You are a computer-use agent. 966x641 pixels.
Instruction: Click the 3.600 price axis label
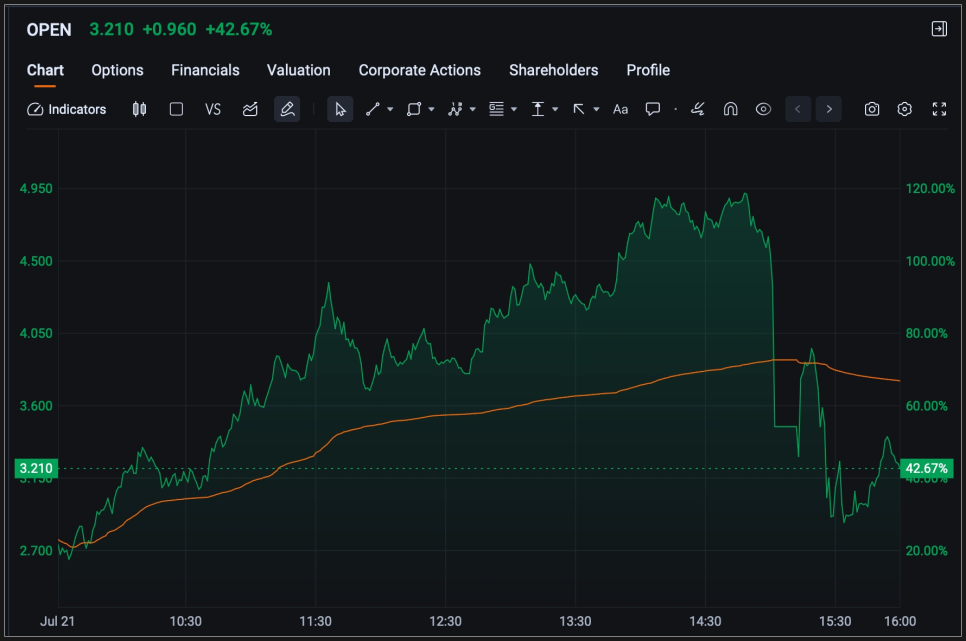pos(36,406)
